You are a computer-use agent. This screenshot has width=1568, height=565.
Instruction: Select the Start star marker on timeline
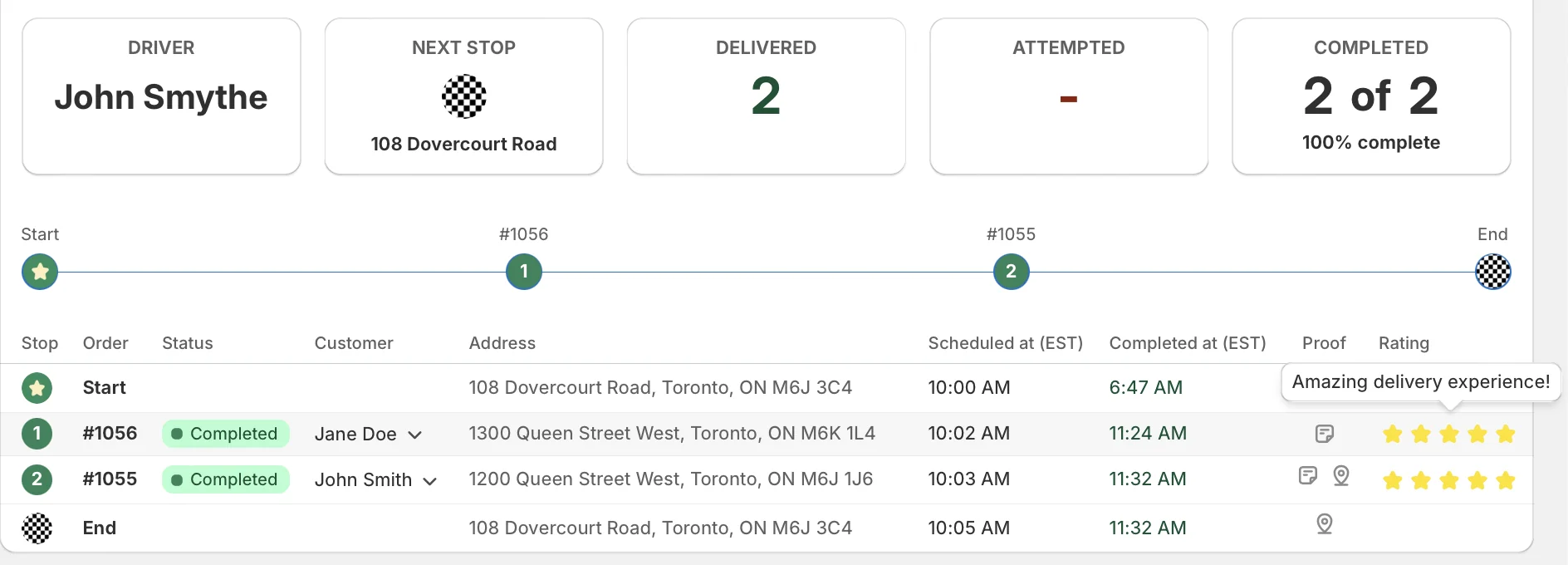point(40,272)
